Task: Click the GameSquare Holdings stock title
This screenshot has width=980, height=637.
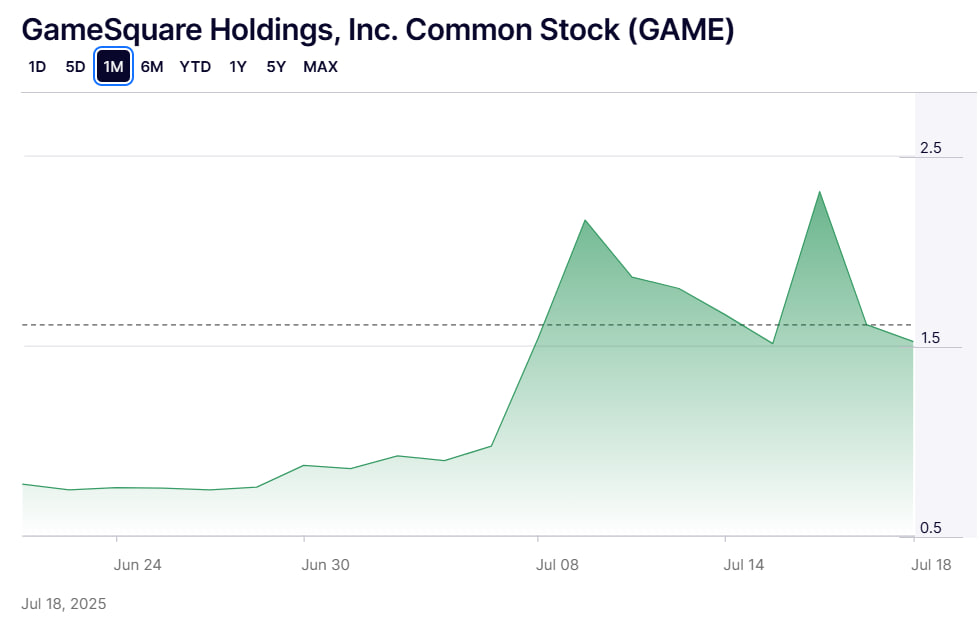Action: (x=378, y=29)
